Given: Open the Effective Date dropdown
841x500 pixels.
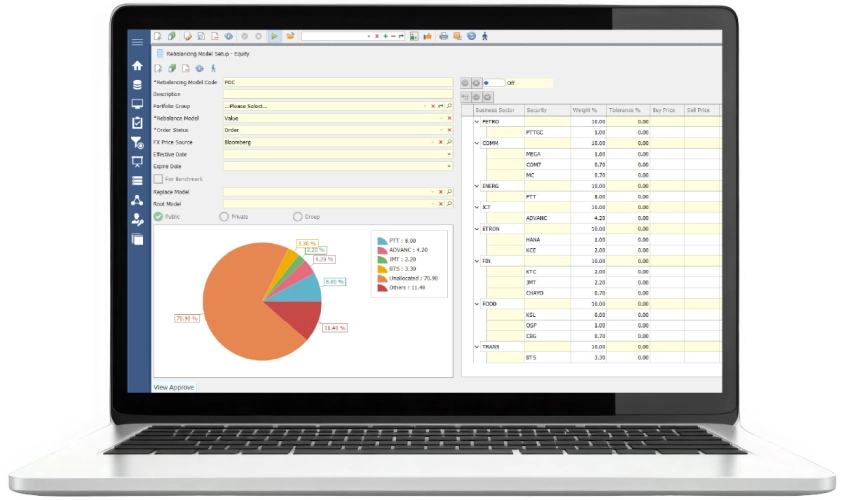Looking at the screenshot, I should [x=449, y=154].
